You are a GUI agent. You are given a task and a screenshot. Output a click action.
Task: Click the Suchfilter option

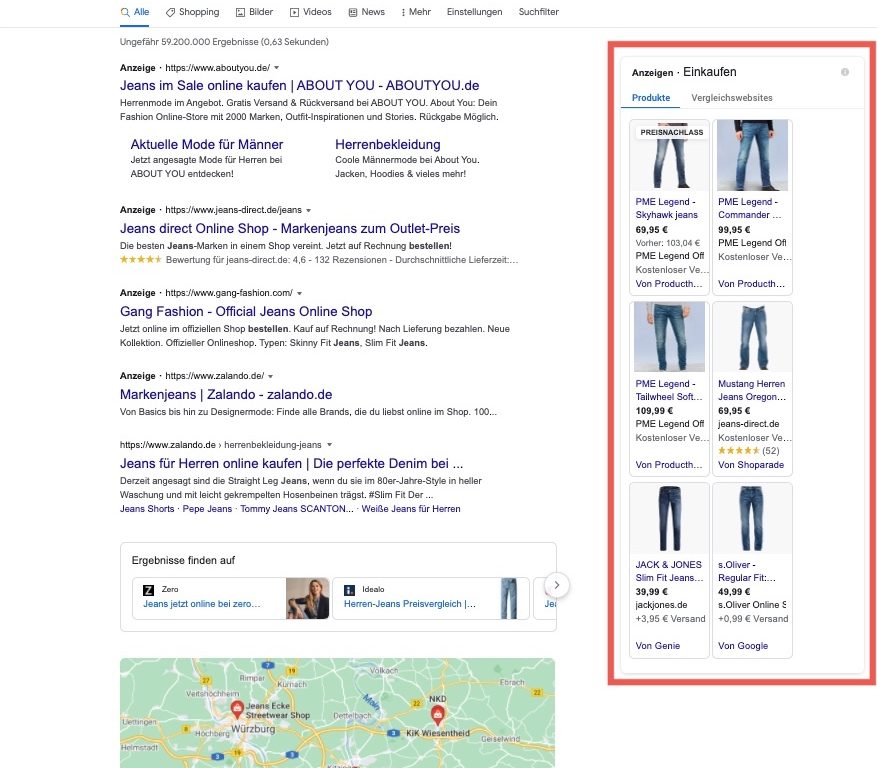click(x=539, y=12)
